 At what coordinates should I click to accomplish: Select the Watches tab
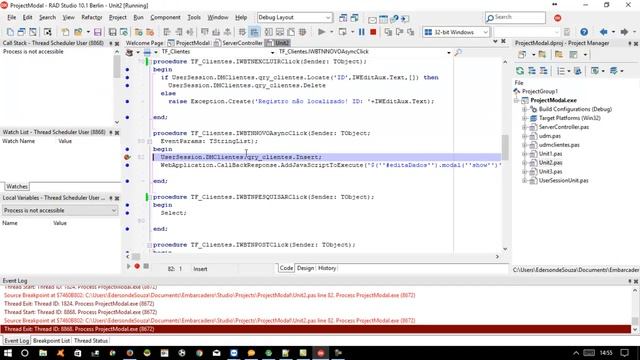click(x=17, y=187)
